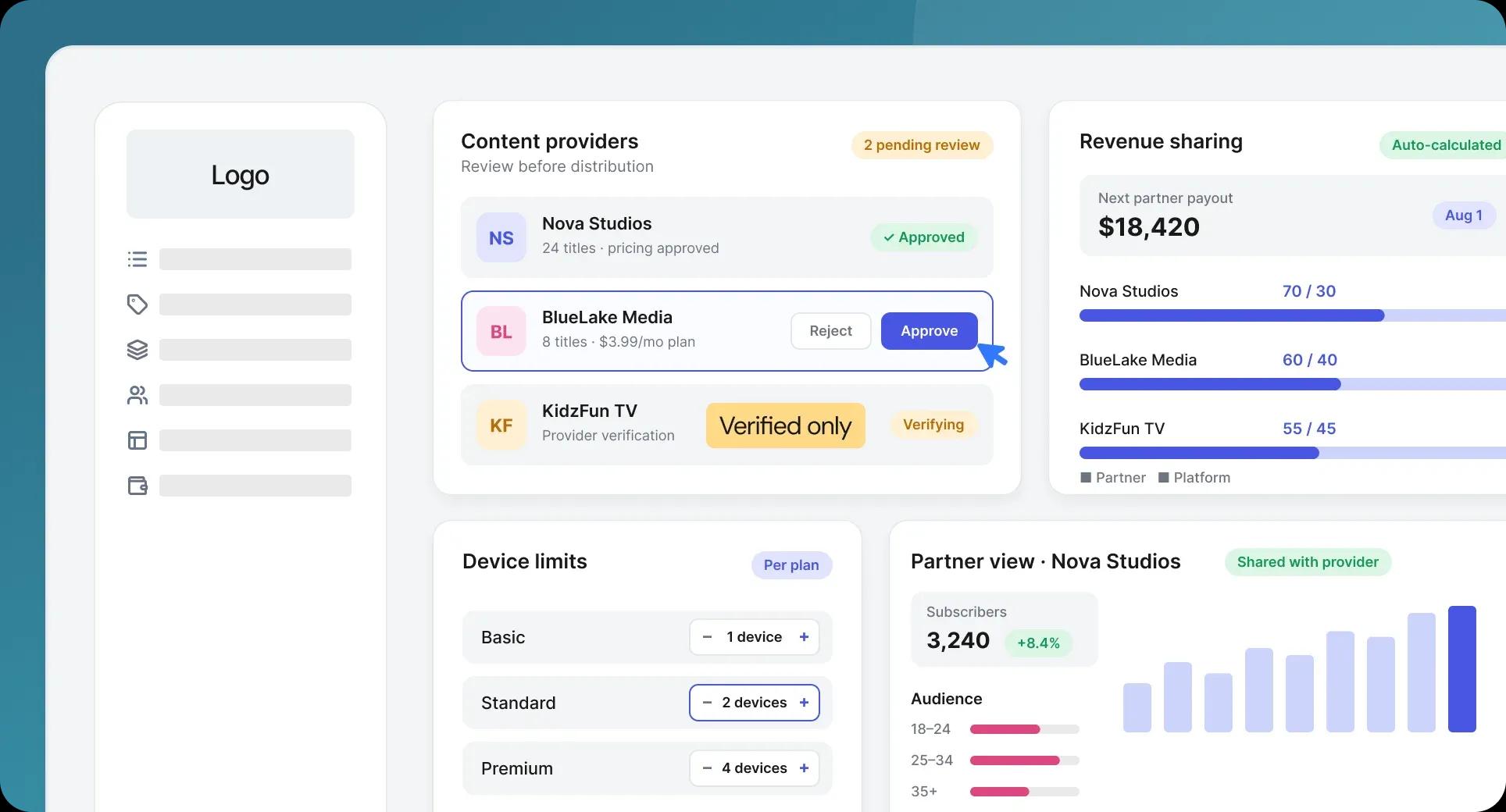Screen dimensions: 1506x812
Task: Click the NS avatar for Nova Studios
Action: pyautogui.click(x=501, y=237)
